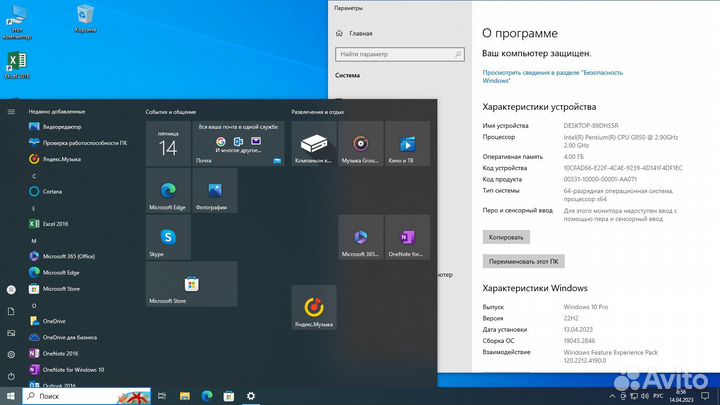Click the Найти параметр search field

[400, 54]
